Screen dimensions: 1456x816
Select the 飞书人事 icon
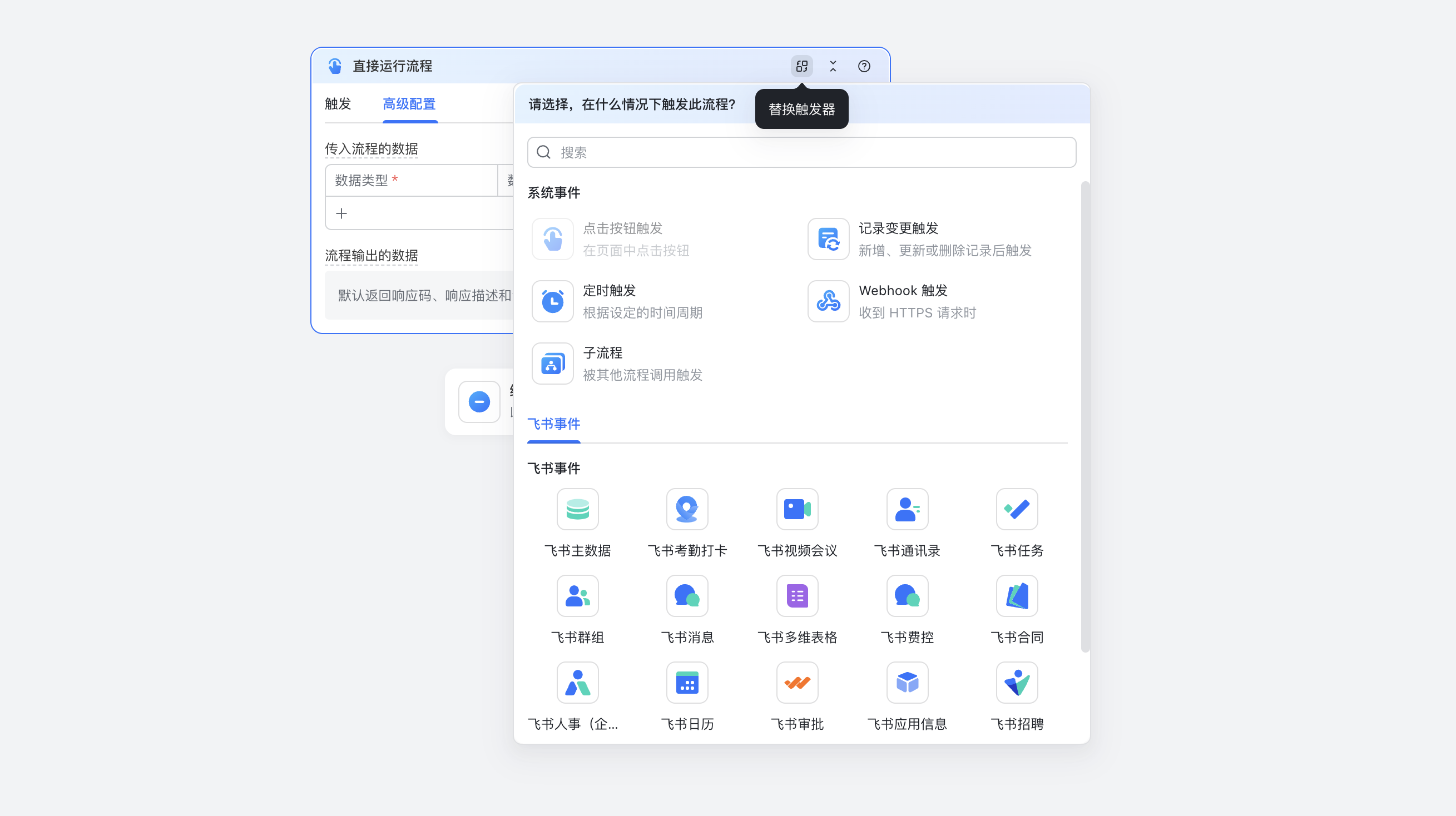tap(577, 683)
